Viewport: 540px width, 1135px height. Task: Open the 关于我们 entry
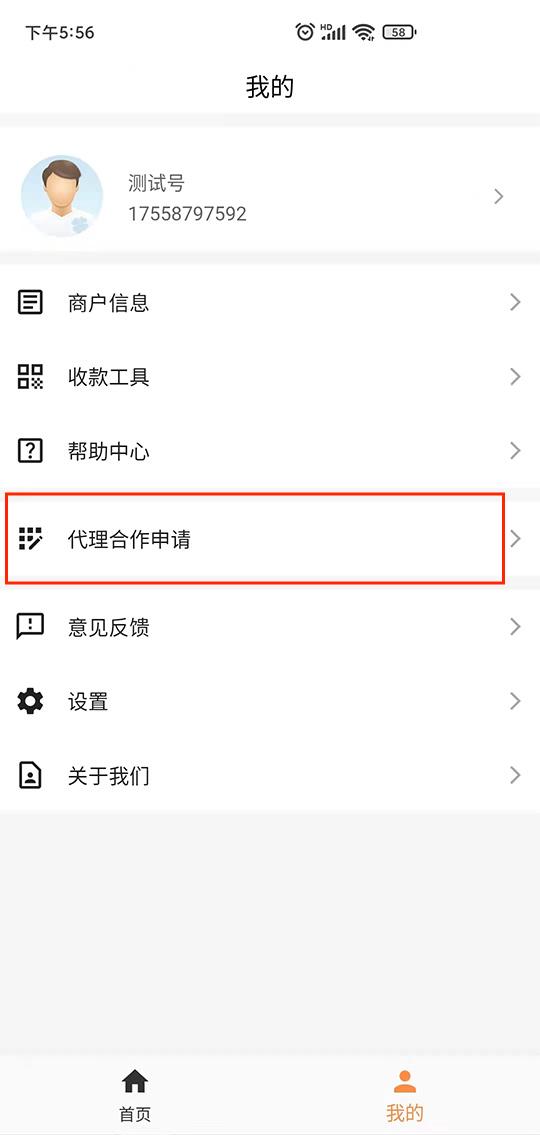click(x=270, y=776)
